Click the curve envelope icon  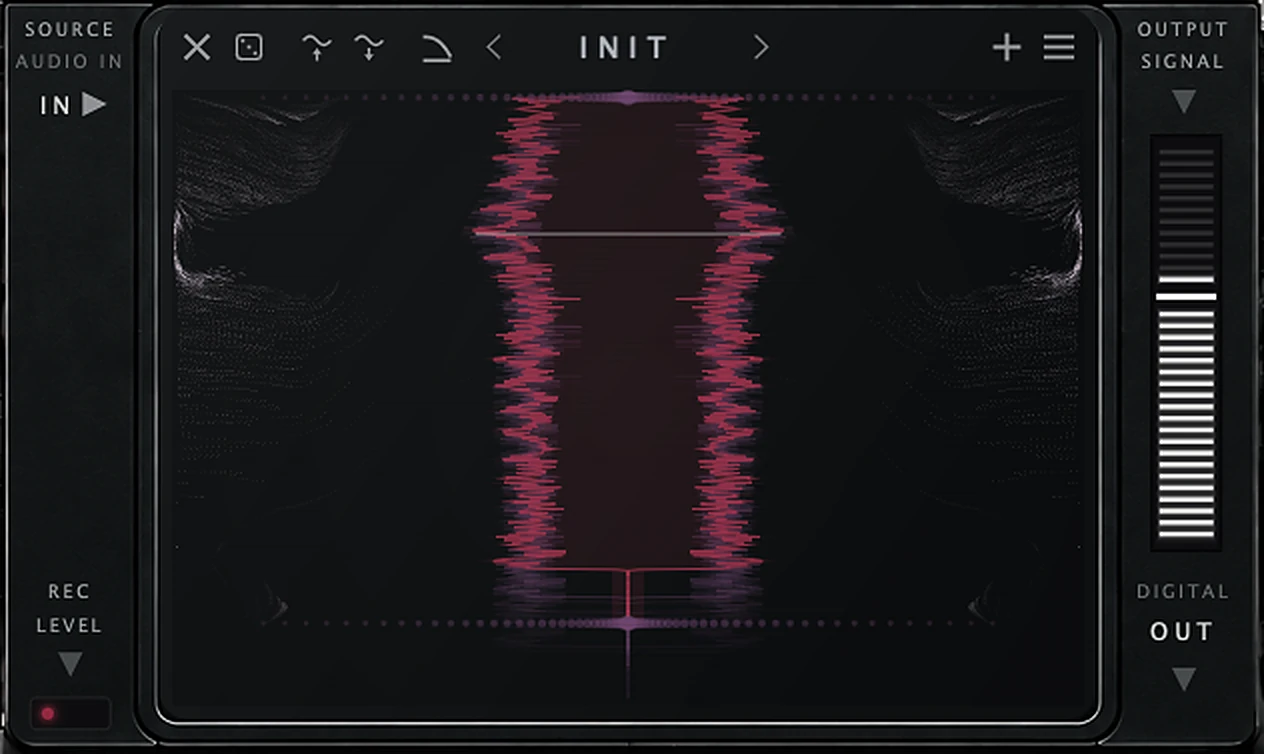pyautogui.click(x=436, y=47)
